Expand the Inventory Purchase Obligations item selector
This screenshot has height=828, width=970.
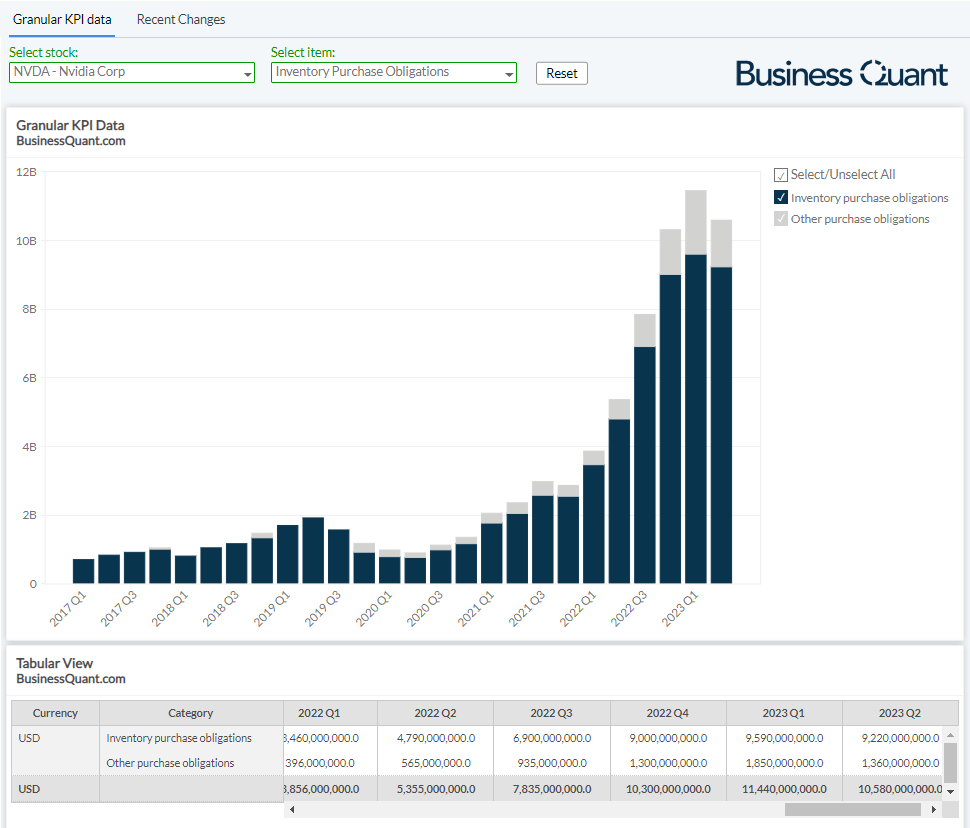coord(387,72)
